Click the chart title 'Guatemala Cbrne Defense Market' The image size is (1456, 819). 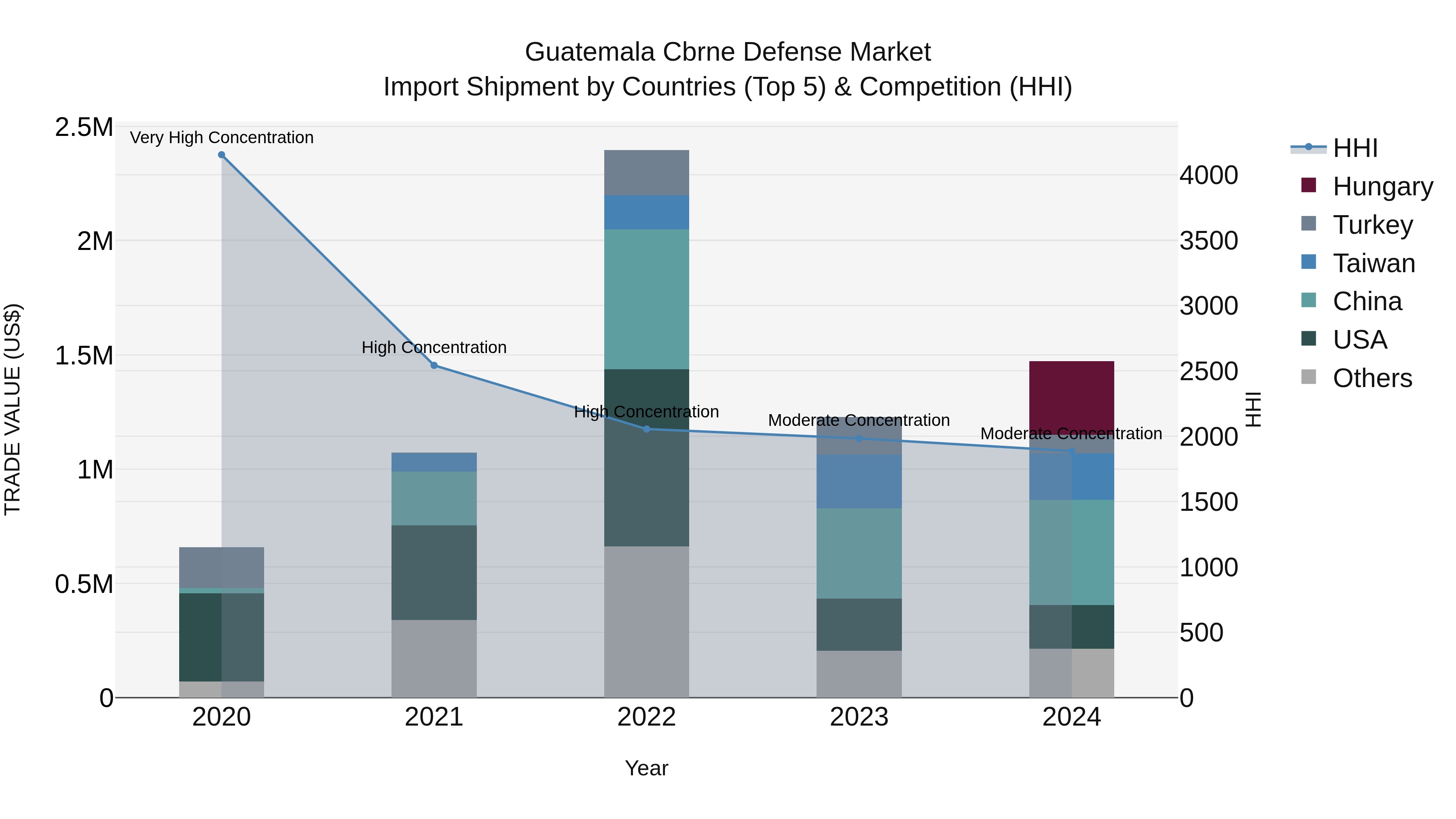(728, 52)
